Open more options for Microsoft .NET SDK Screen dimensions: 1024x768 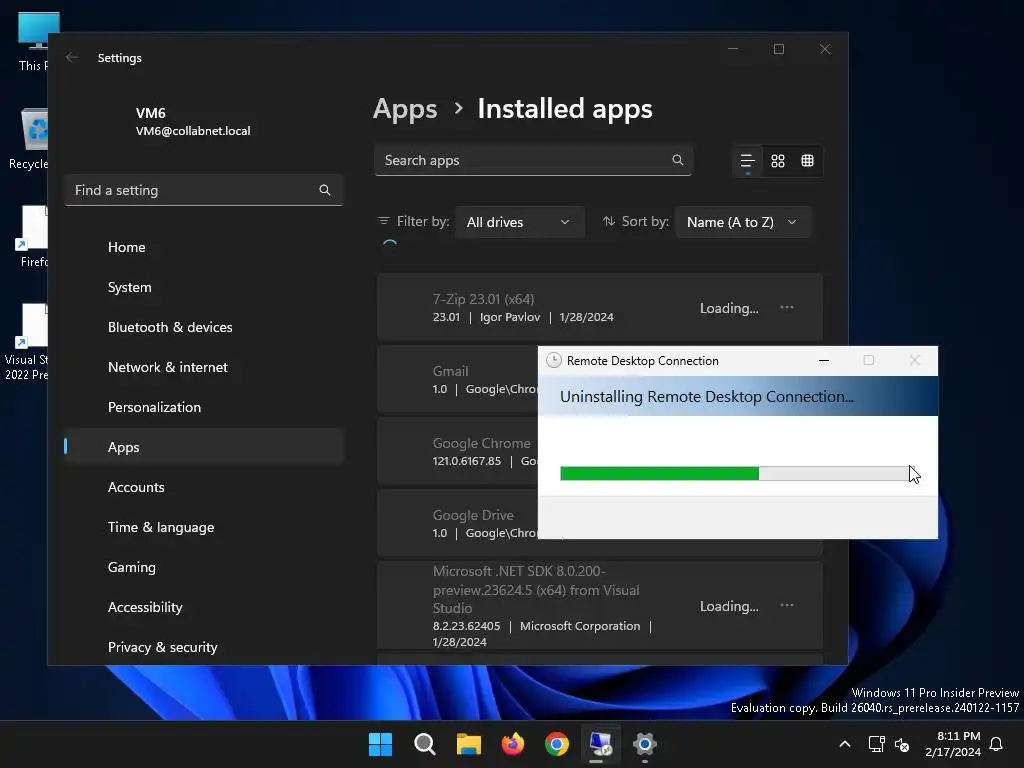787,605
